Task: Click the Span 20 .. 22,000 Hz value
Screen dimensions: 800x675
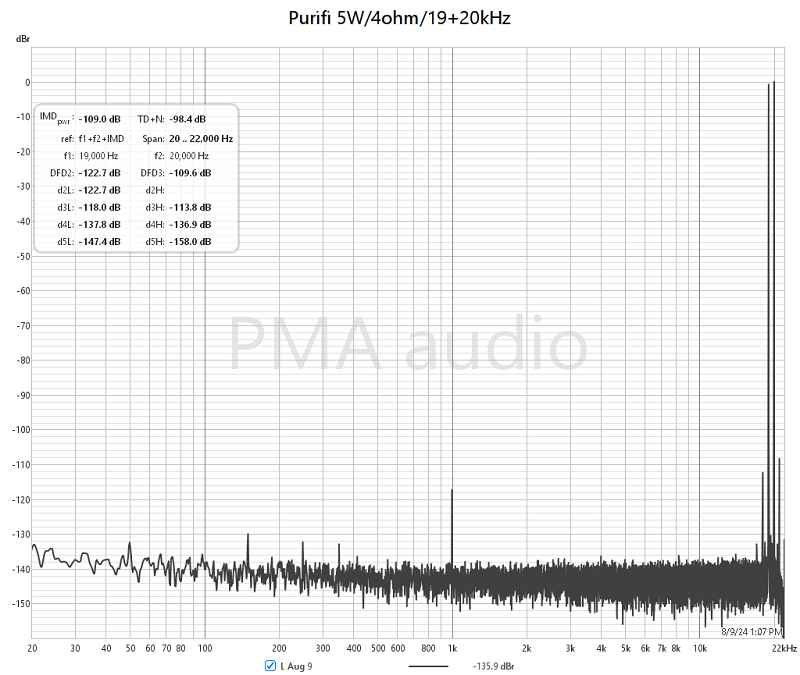Action: [201, 139]
